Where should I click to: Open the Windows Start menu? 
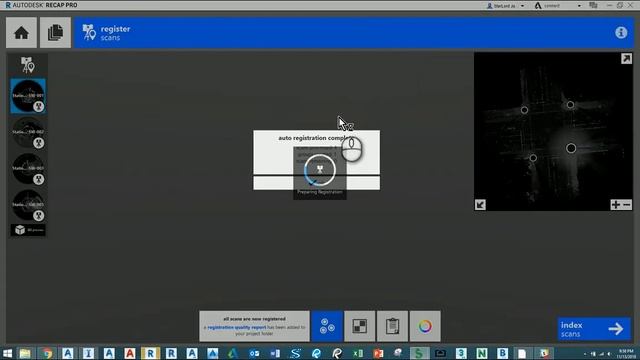click(7, 353)
